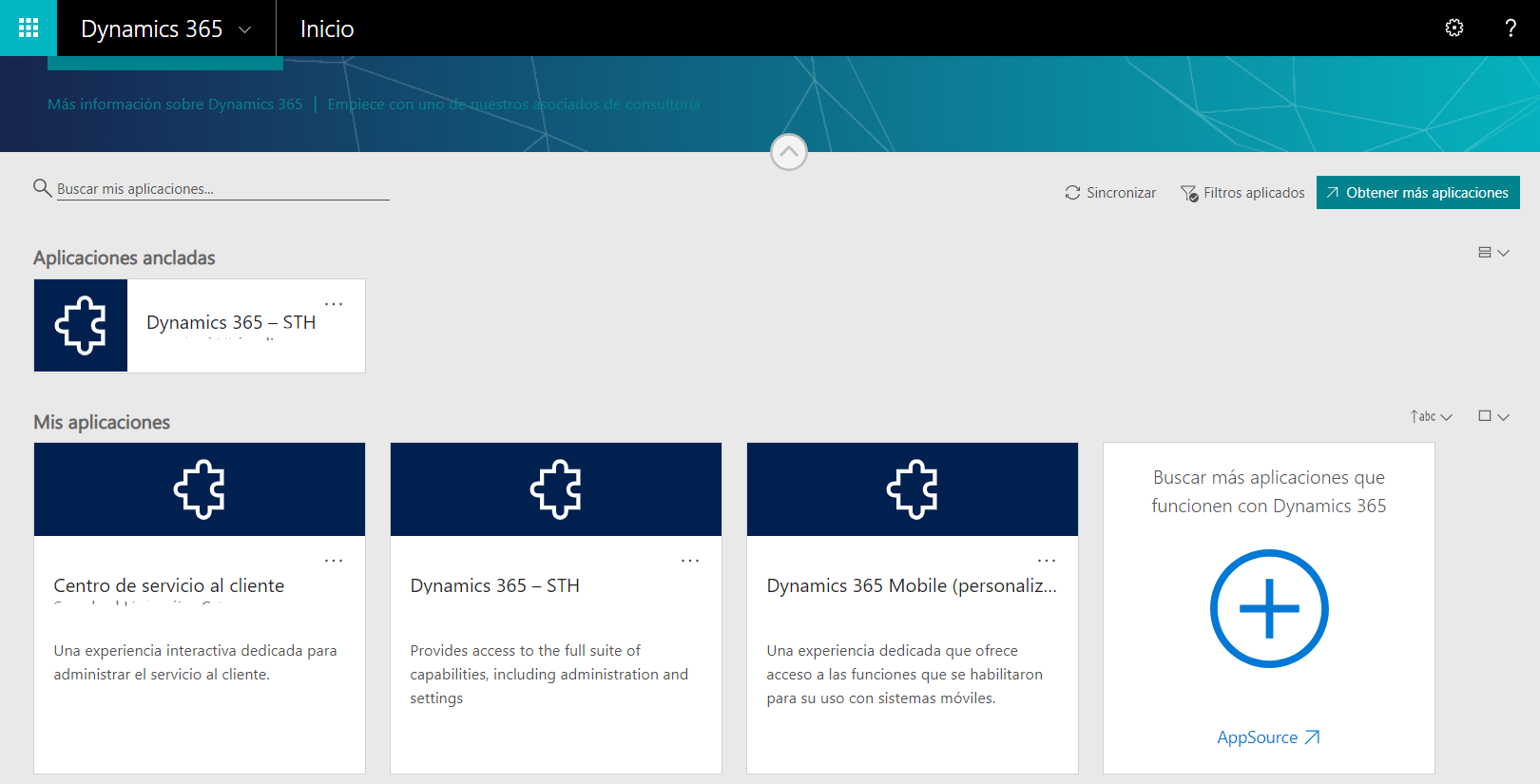Click the 'Buscar mis aplicaciones' search field
The image size is (1540, 784).
pyautogui.click(x=222, y=189)
